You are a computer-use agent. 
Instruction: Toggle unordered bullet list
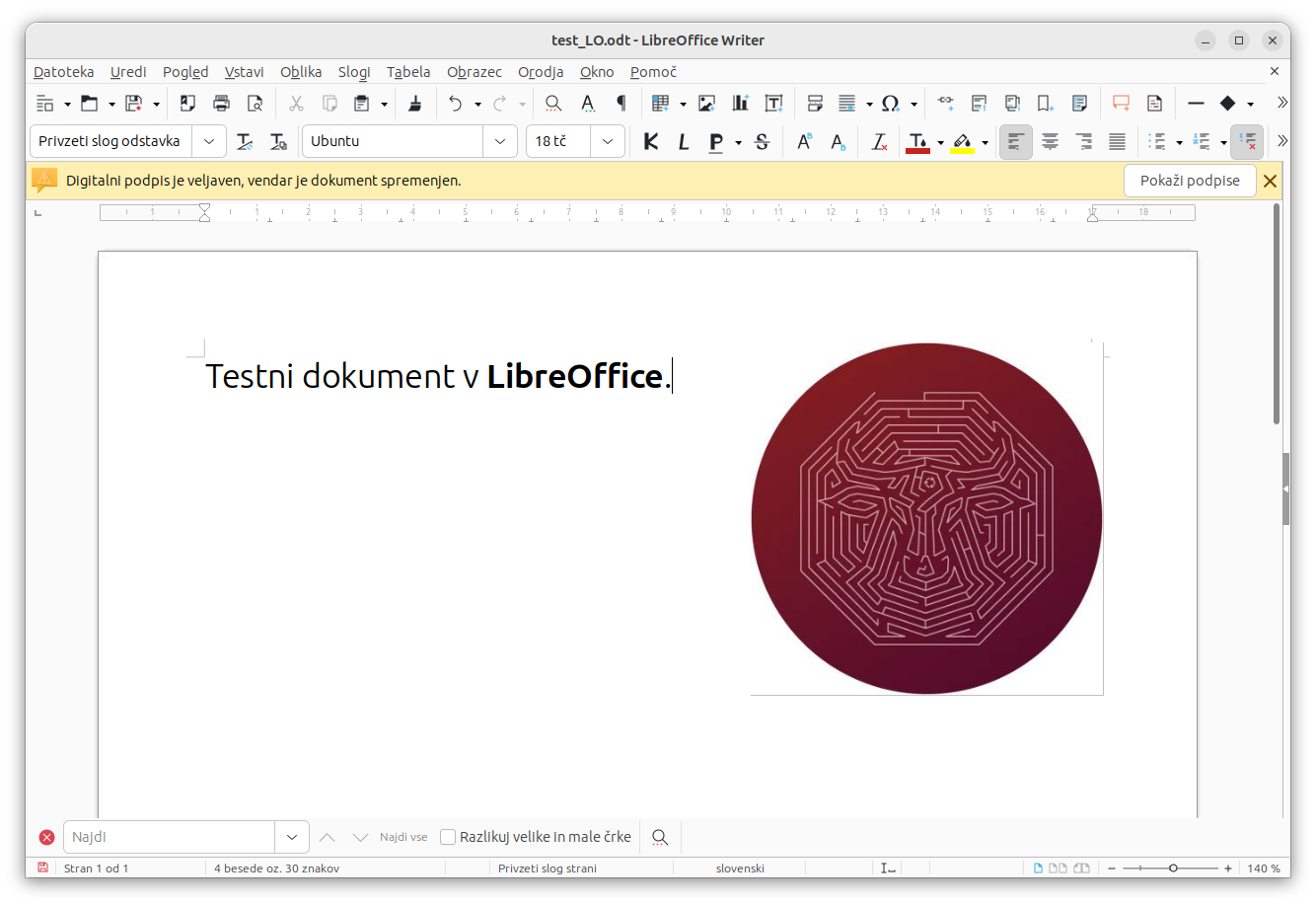1158,142
